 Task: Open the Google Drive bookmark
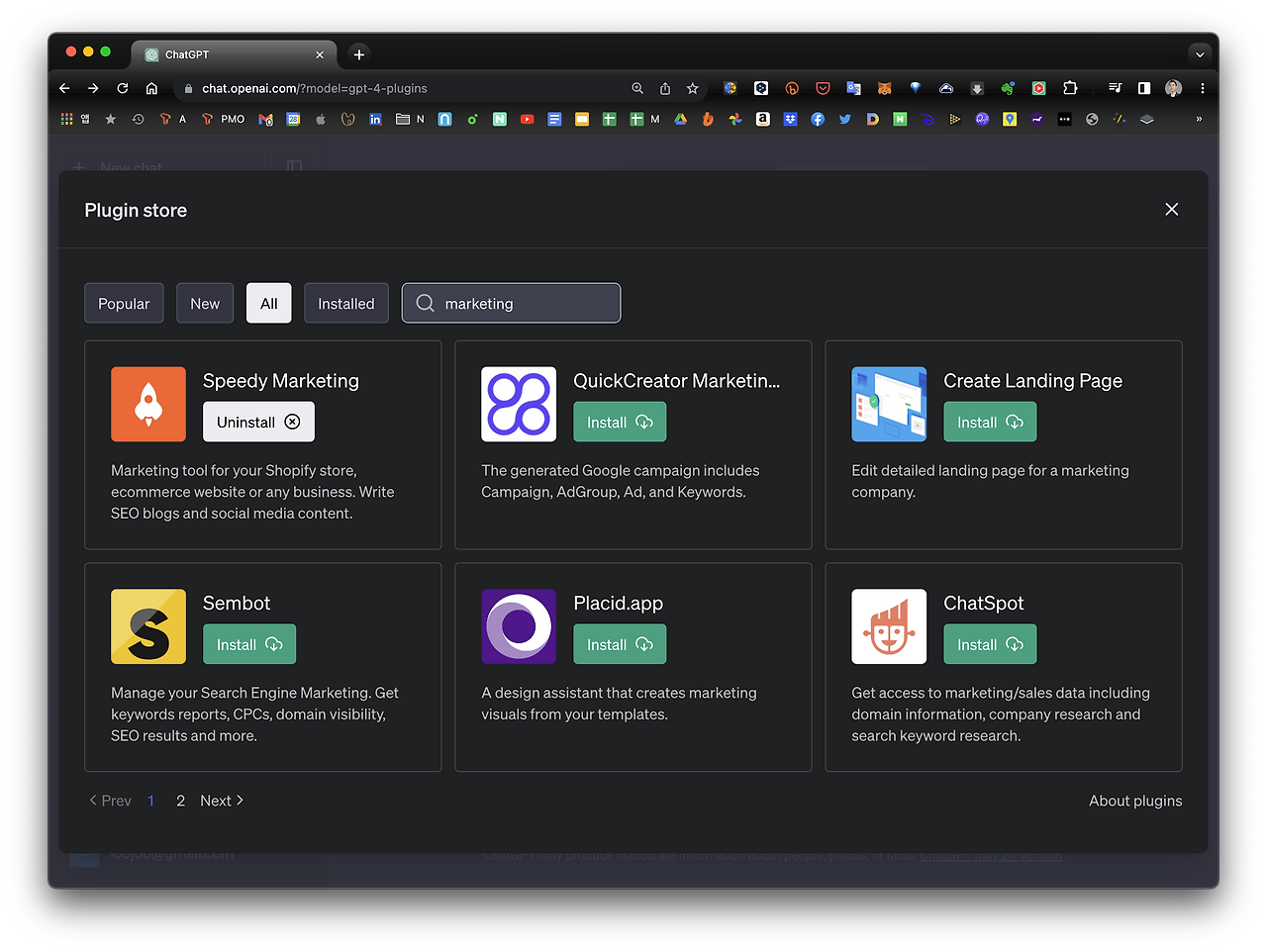681,119
